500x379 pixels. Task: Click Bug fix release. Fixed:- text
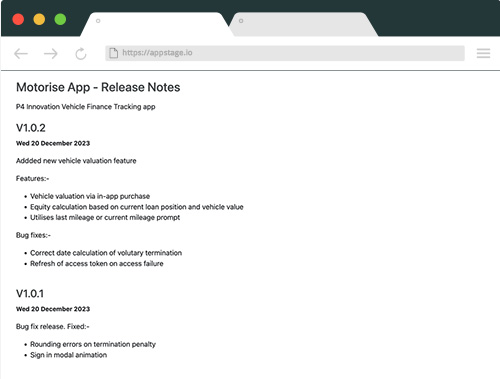coord(53,326)
